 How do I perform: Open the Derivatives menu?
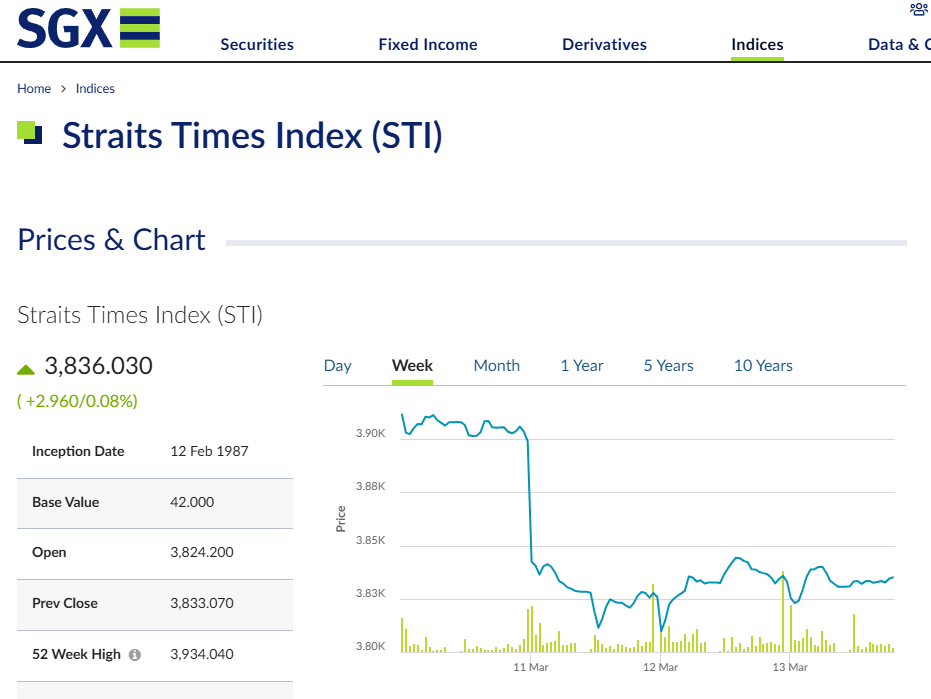click(604, 45)
